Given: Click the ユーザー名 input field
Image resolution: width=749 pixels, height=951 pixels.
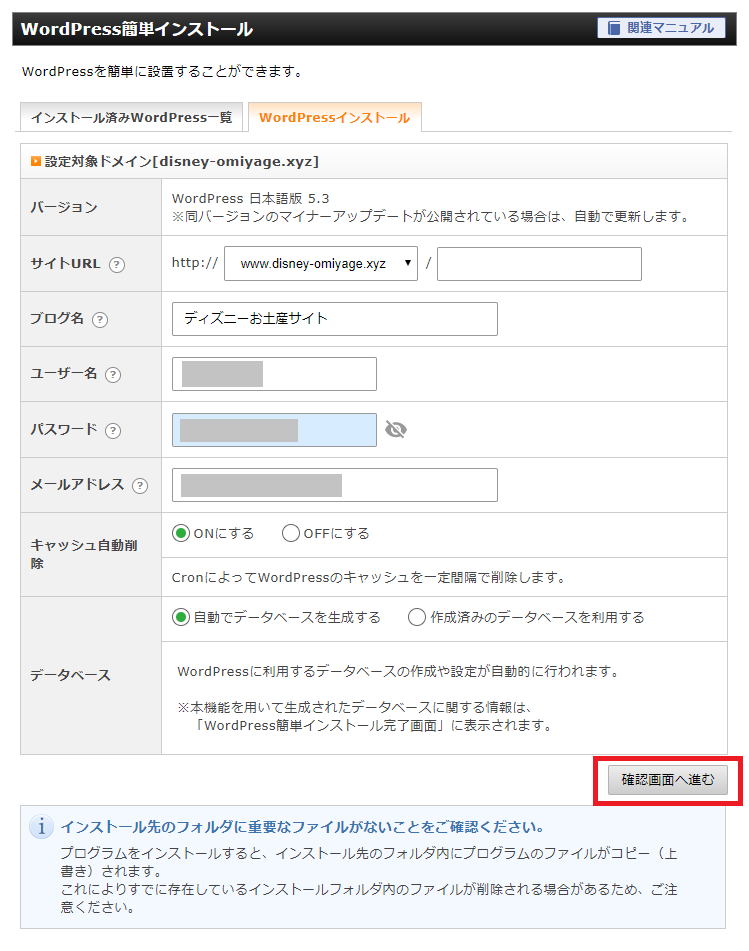Looking at the screenshot, I should pos(274,374).
